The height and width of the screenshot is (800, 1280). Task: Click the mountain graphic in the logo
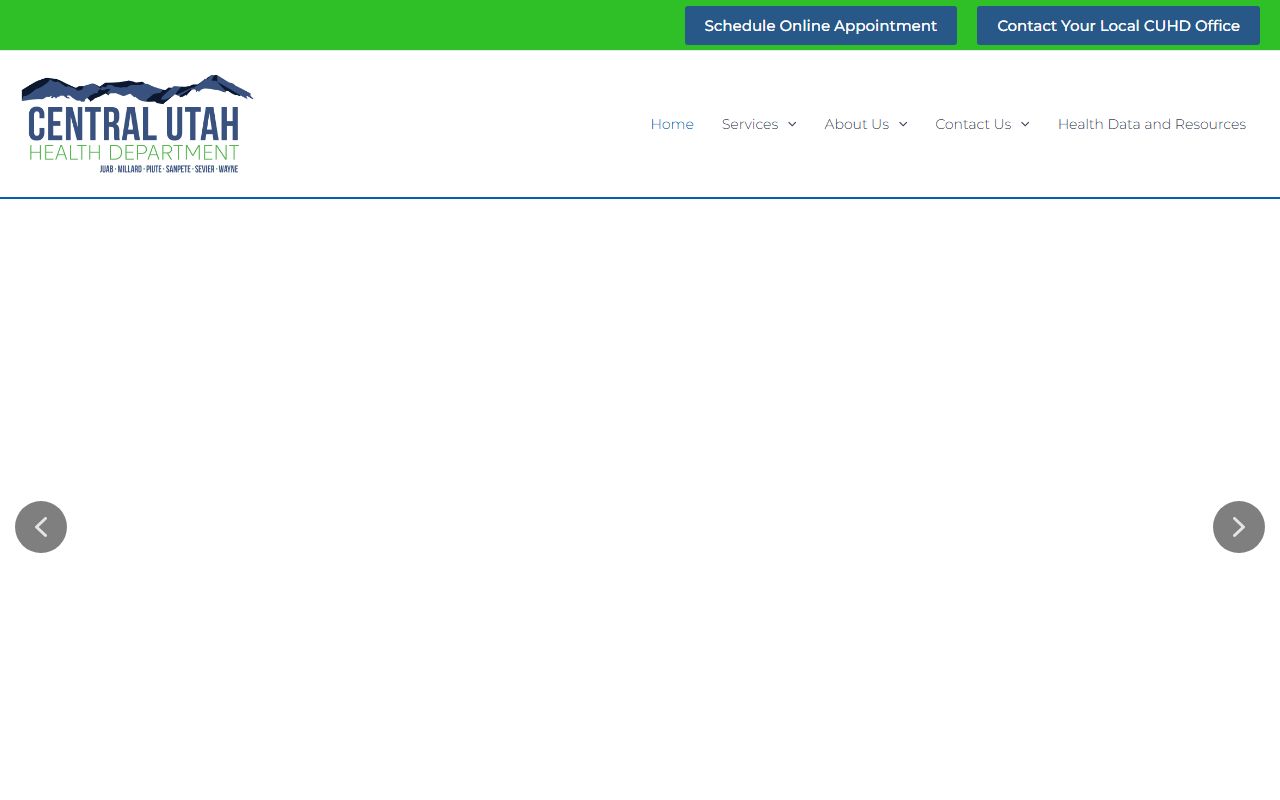point(137,89)
